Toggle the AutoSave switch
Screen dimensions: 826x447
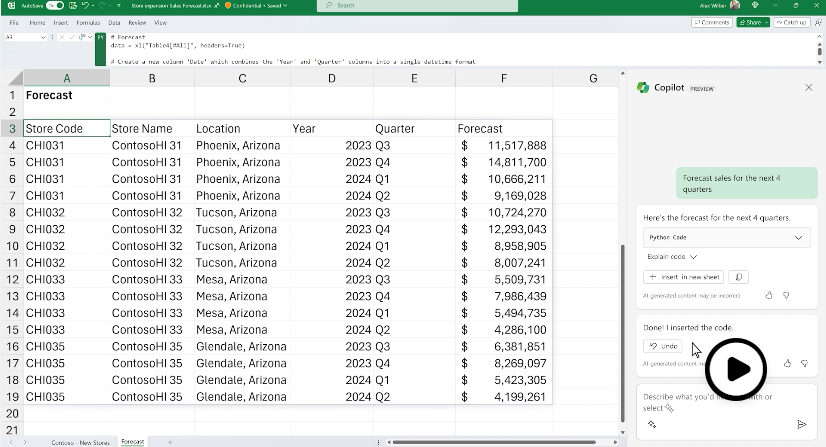tap(55, 5)
